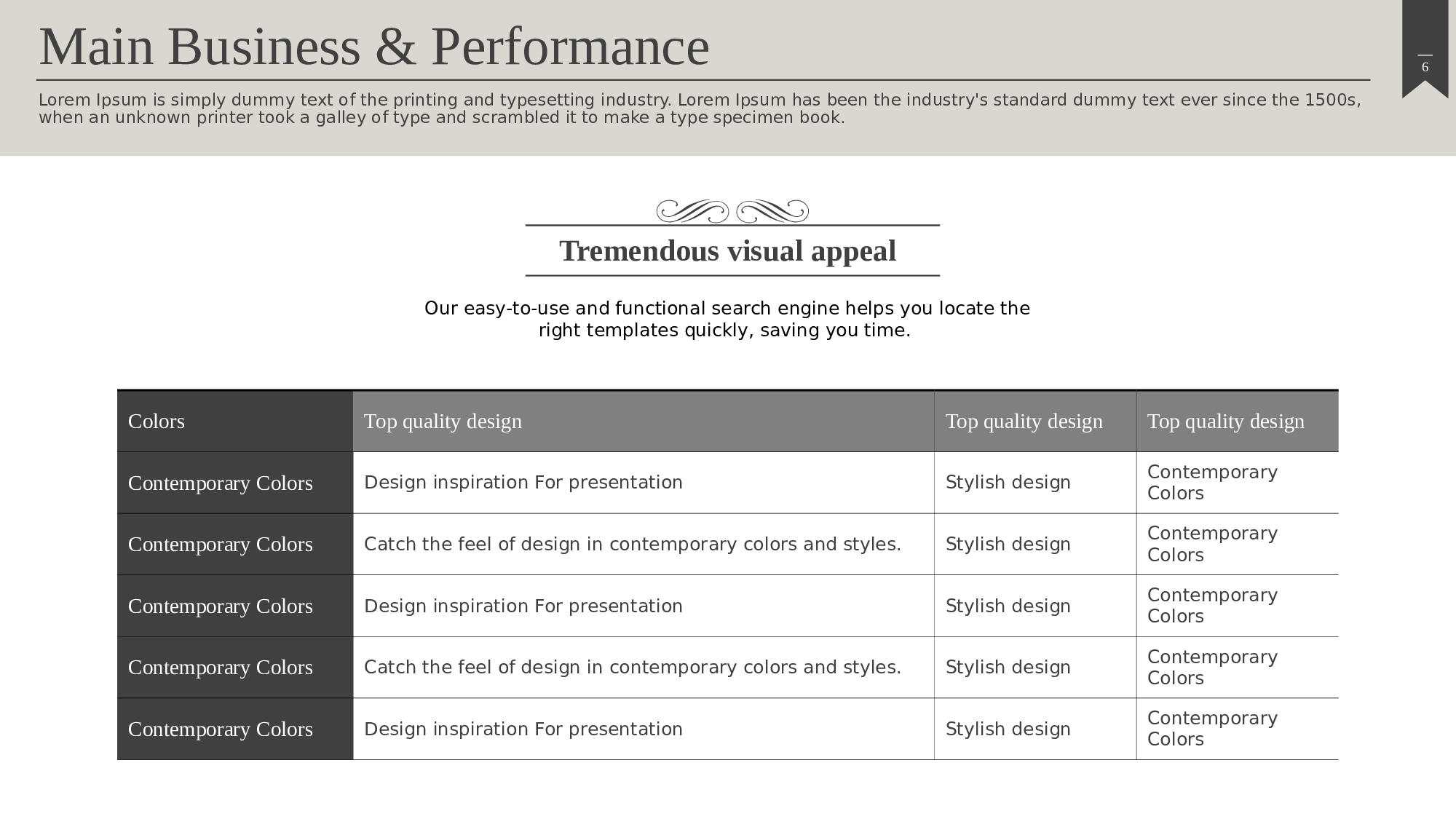Screen dimensions: 1456x819
Task: Click "Stylish design" in the third body row
Action: point(1034,606)
